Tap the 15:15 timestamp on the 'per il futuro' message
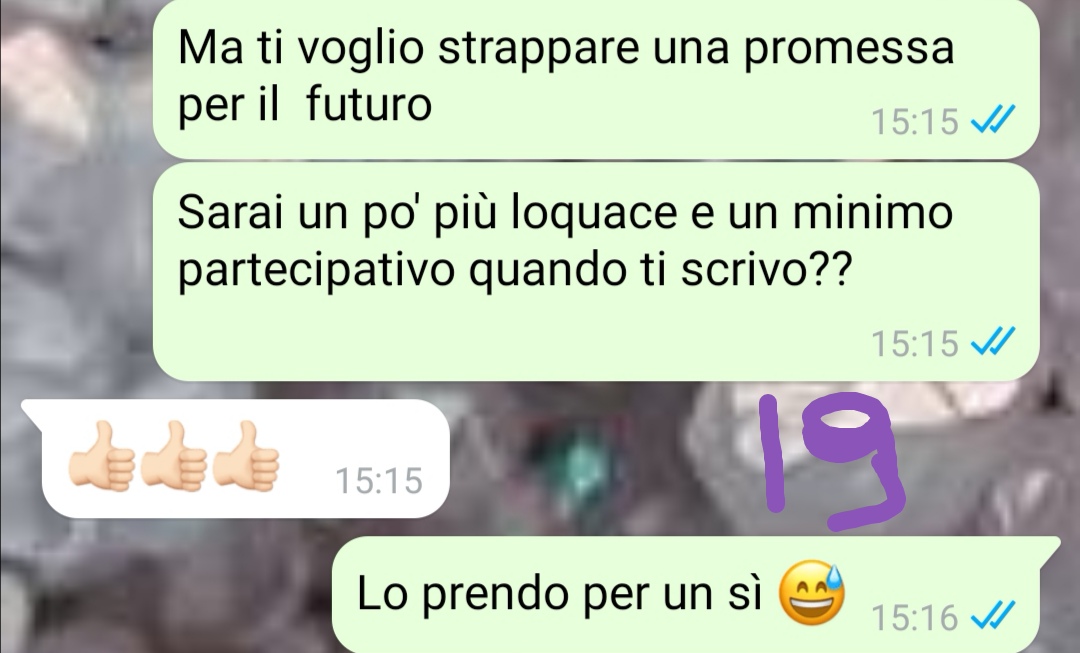The width and height of the screenshot is (1080, 653). point(915,122)
